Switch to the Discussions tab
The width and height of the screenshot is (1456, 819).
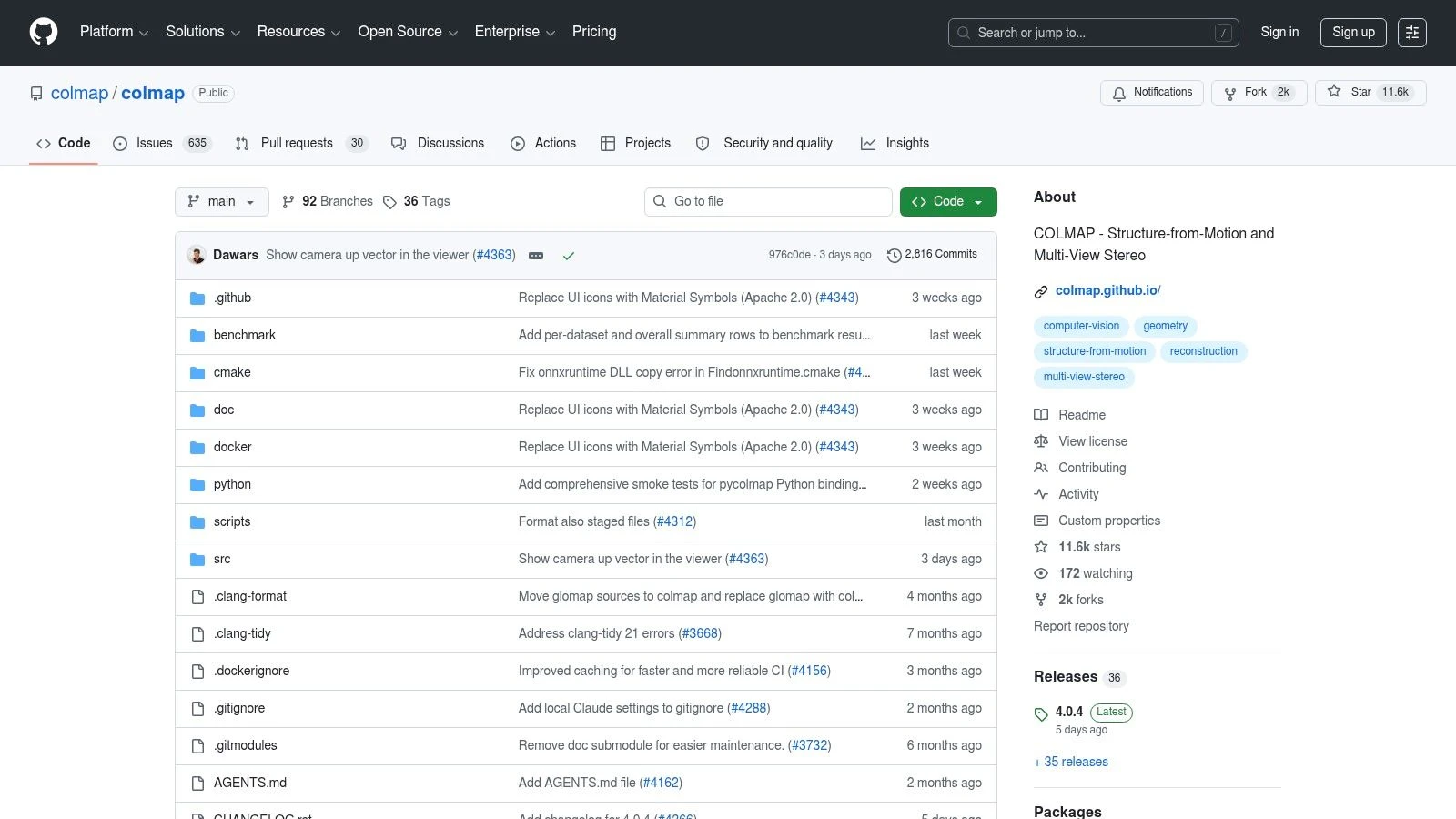click(438, 143)
